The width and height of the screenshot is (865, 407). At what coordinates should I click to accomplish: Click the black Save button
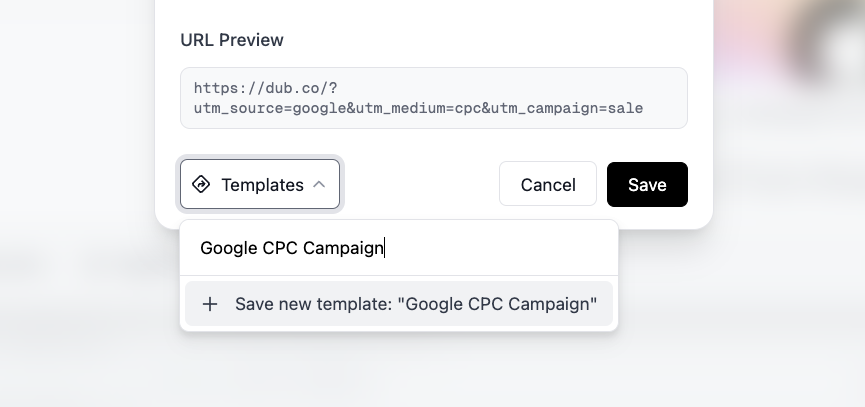(647, 184)
